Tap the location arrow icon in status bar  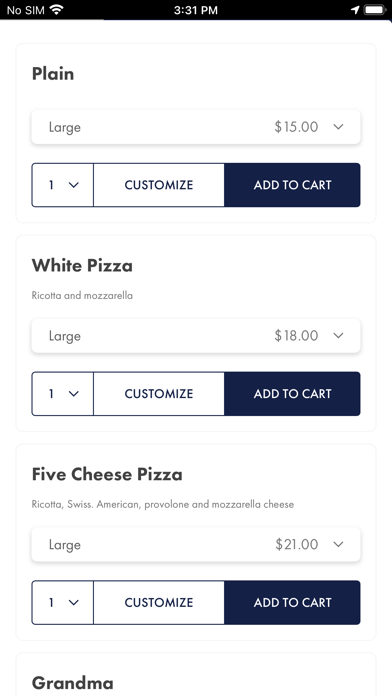355,10
